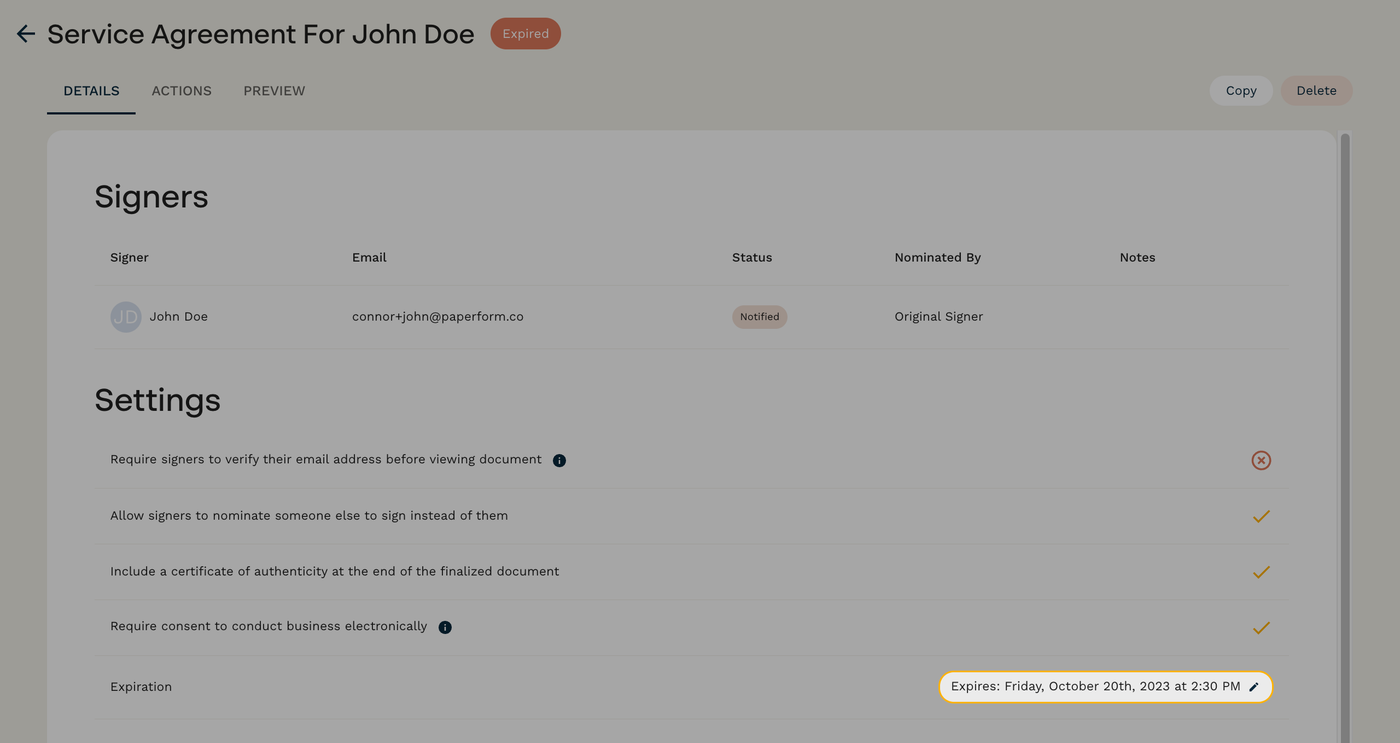Navigate back using the arrow icon
This screenshot has height=743, width=1400.
click(25, 32)
